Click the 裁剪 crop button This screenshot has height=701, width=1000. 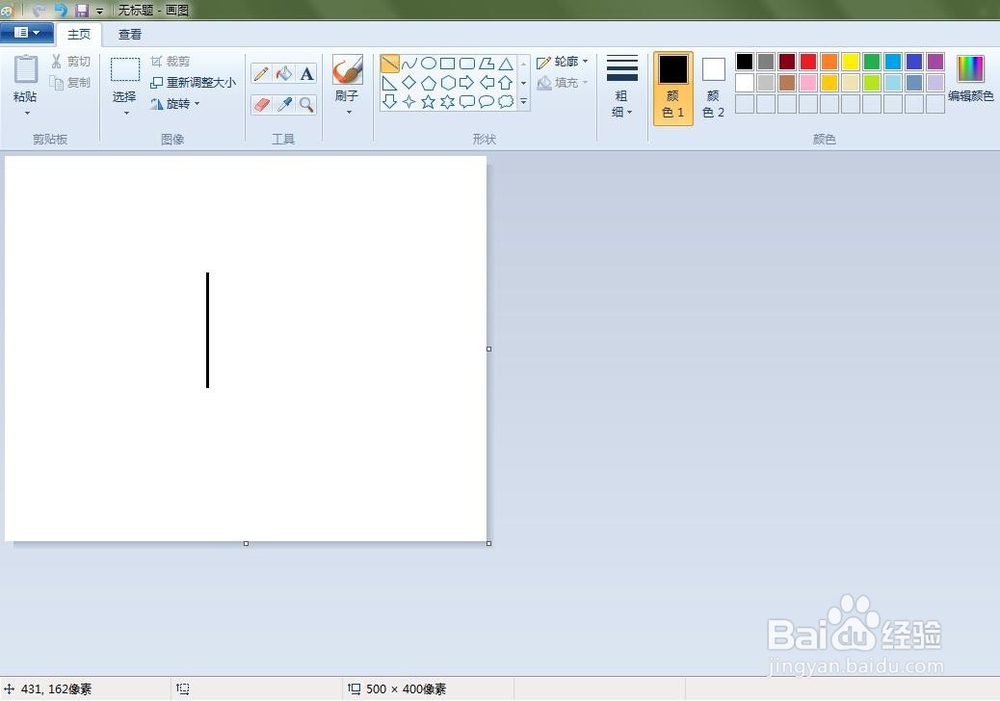point(170,61)
